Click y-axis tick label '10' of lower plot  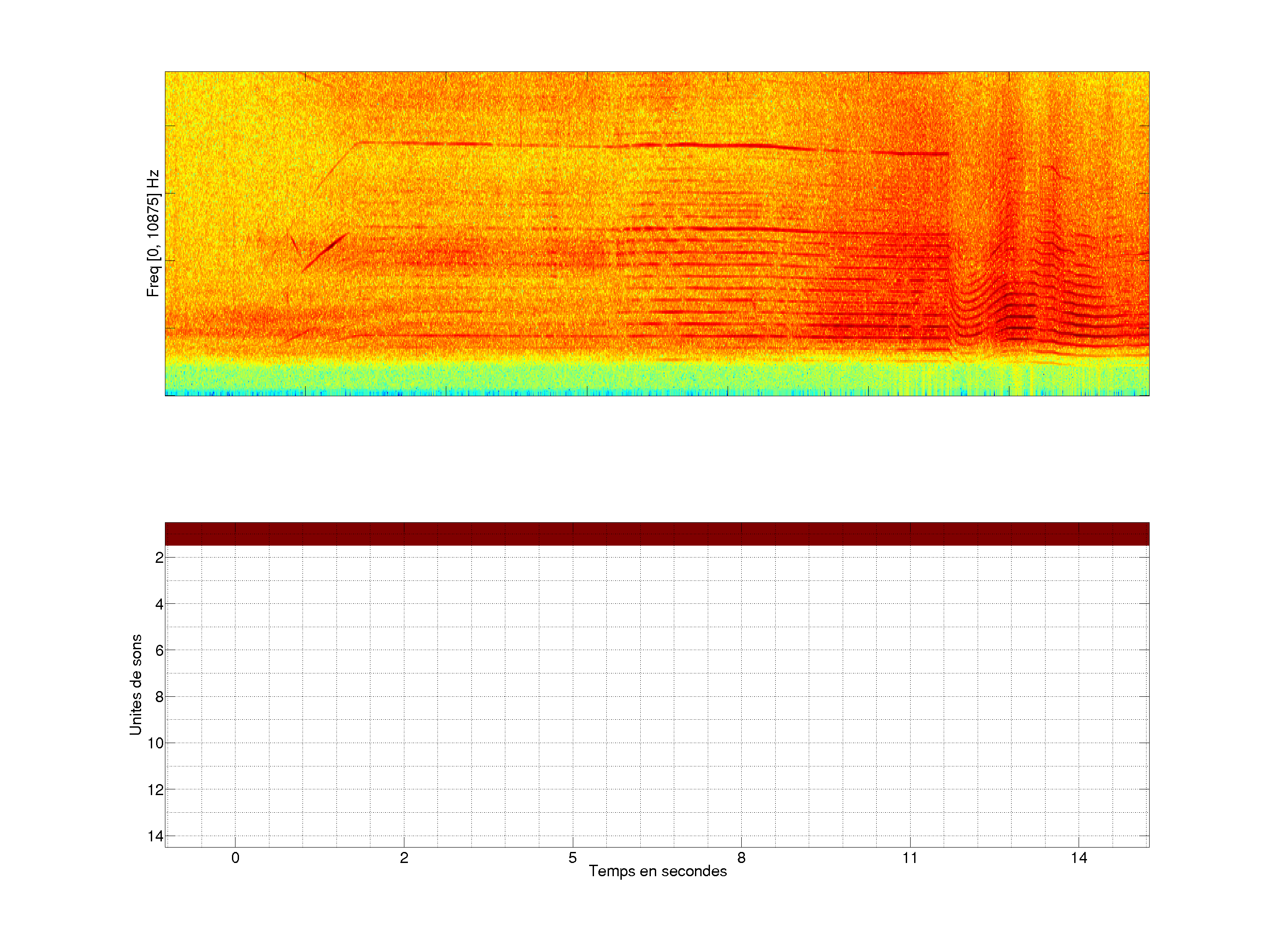(x=156, y=744)
